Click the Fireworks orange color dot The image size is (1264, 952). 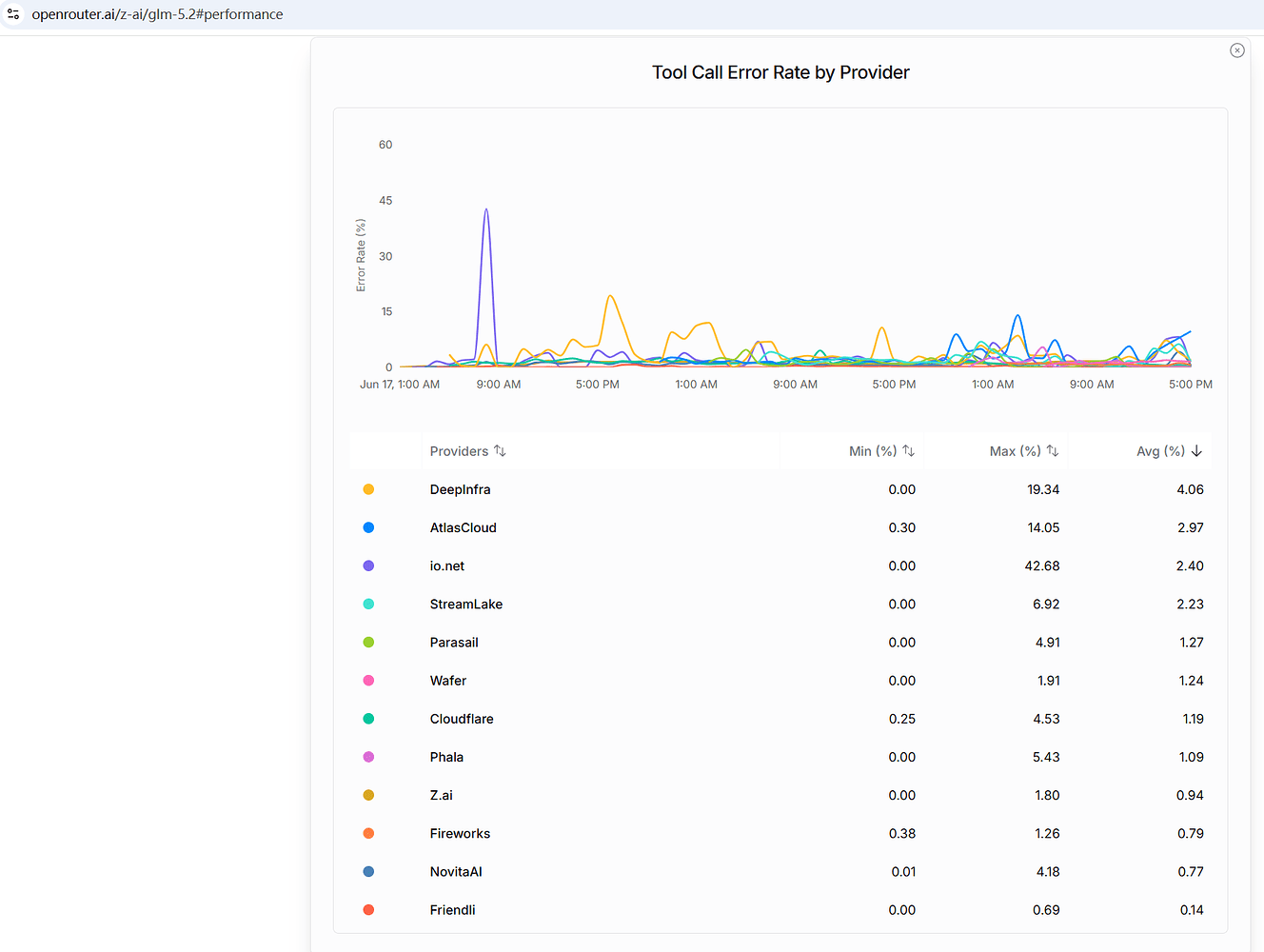point(368,833)
